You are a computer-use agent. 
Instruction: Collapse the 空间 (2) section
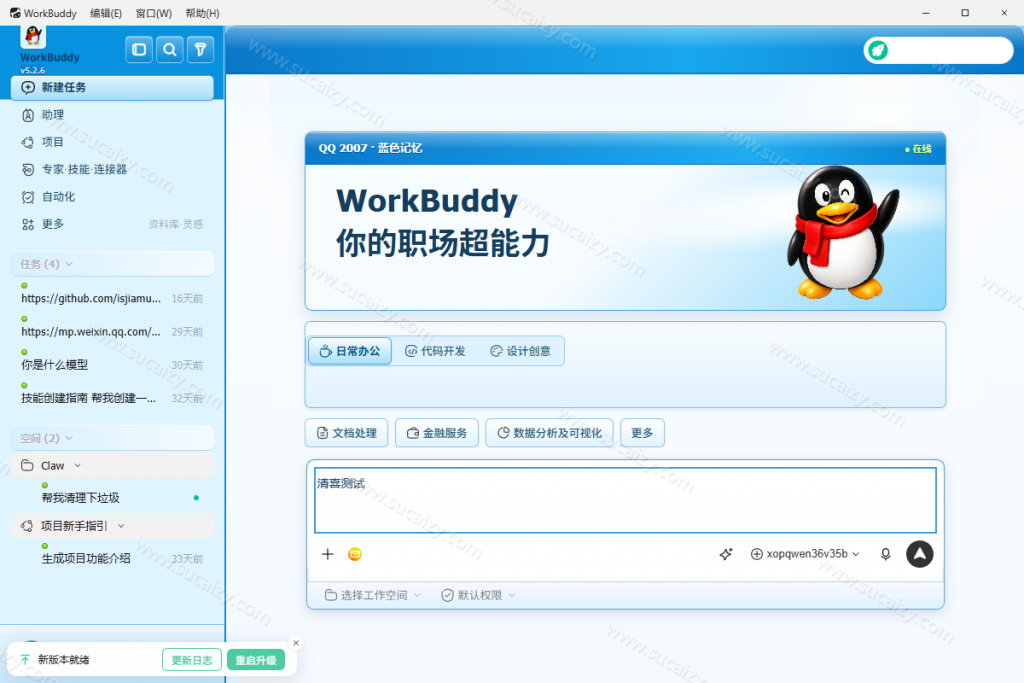tap(112, 438)
